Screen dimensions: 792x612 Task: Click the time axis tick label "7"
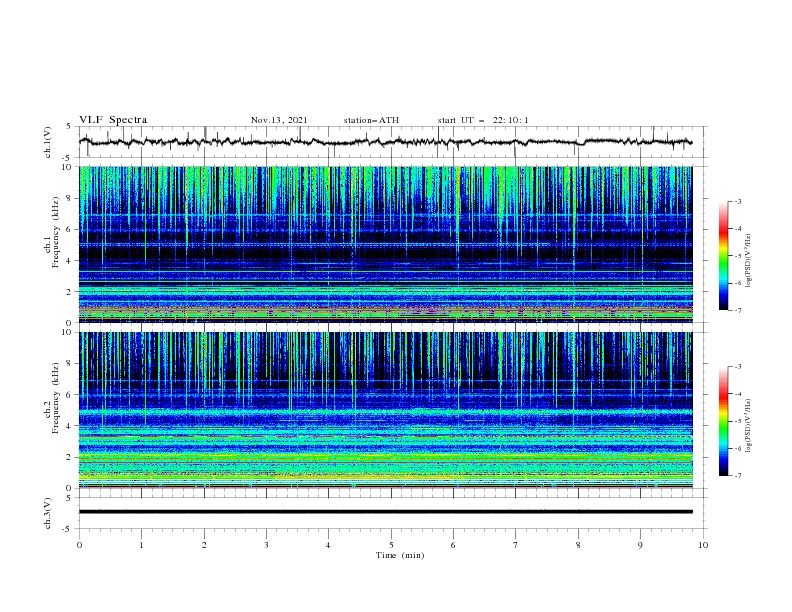[x=515, y=545]
